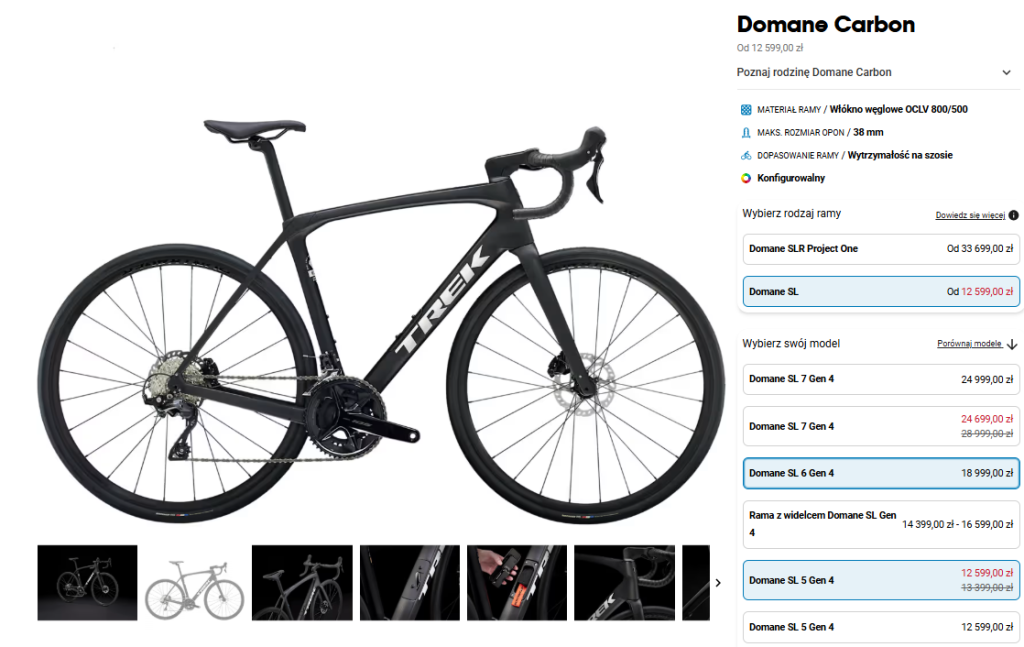View the white bike color thumbnail
The image size is (1024, 647).
(195, 582)
